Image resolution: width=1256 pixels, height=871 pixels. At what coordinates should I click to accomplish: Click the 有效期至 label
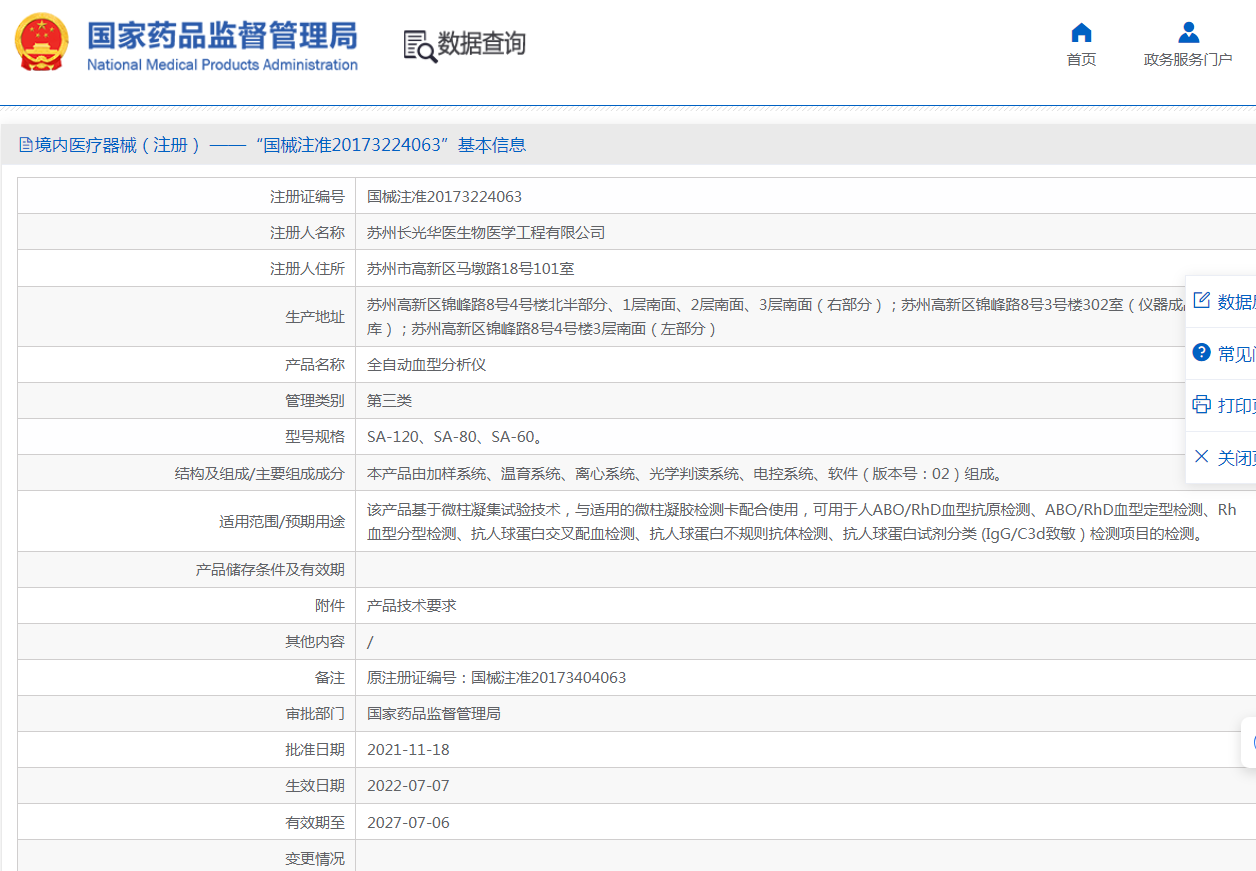[x=315, y=823]
